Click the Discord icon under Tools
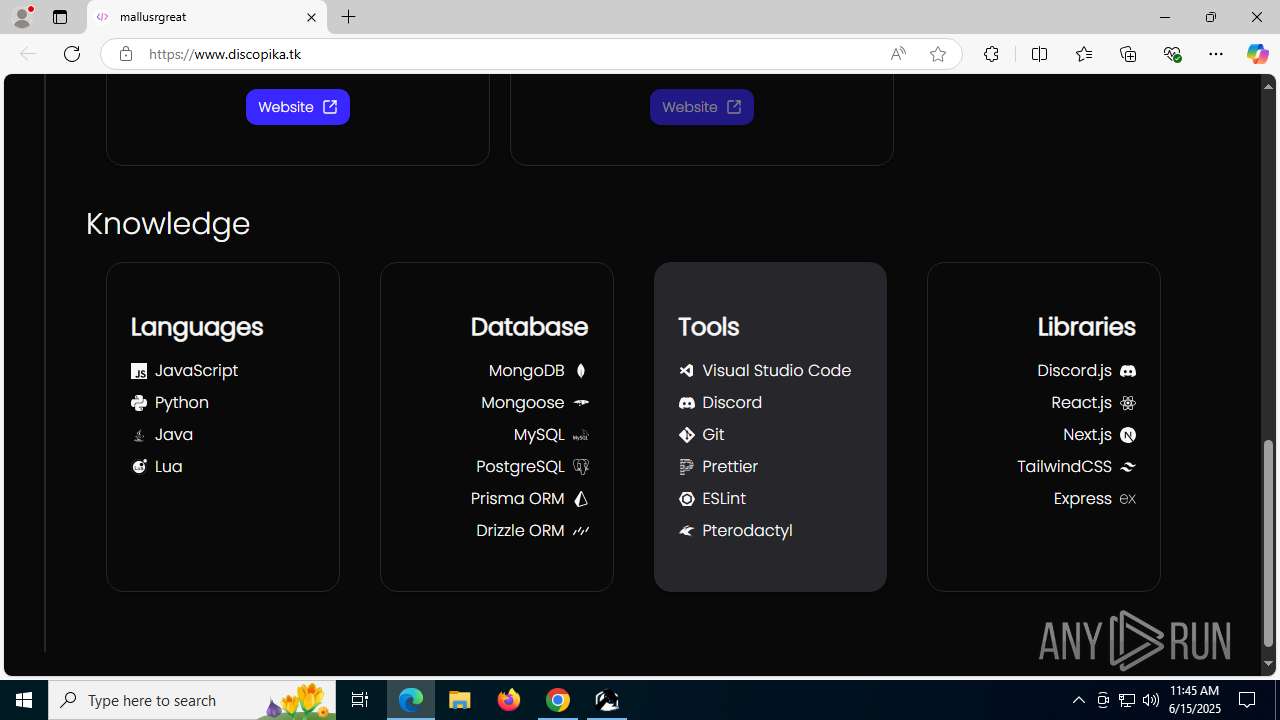The height and width of the screenshot is (720, 1280). coord(686,403)
